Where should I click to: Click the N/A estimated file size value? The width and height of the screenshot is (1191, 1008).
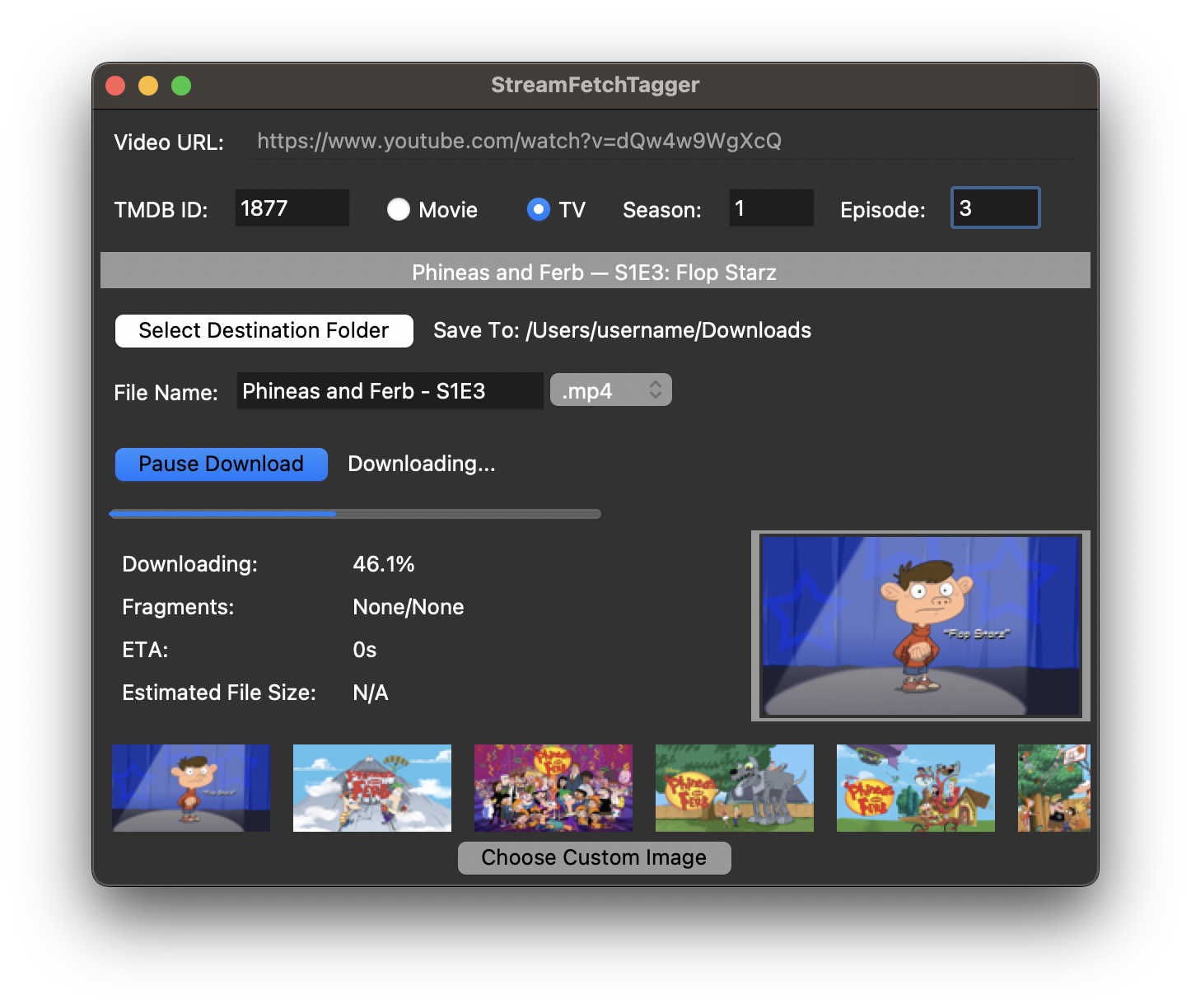coord(371,693)
